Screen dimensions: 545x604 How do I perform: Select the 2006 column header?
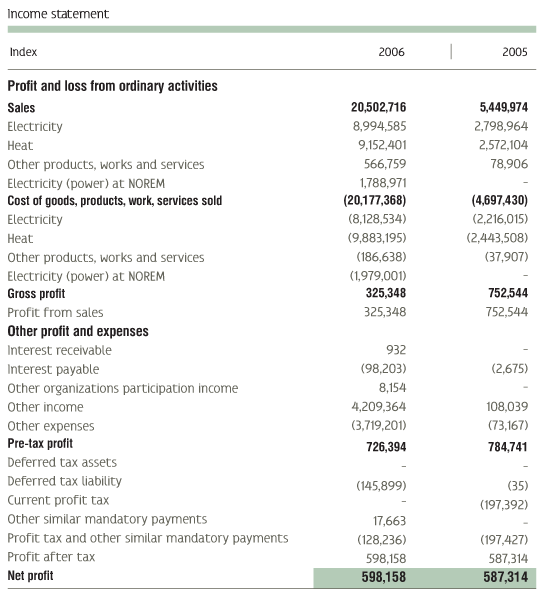tap(391, 52)
